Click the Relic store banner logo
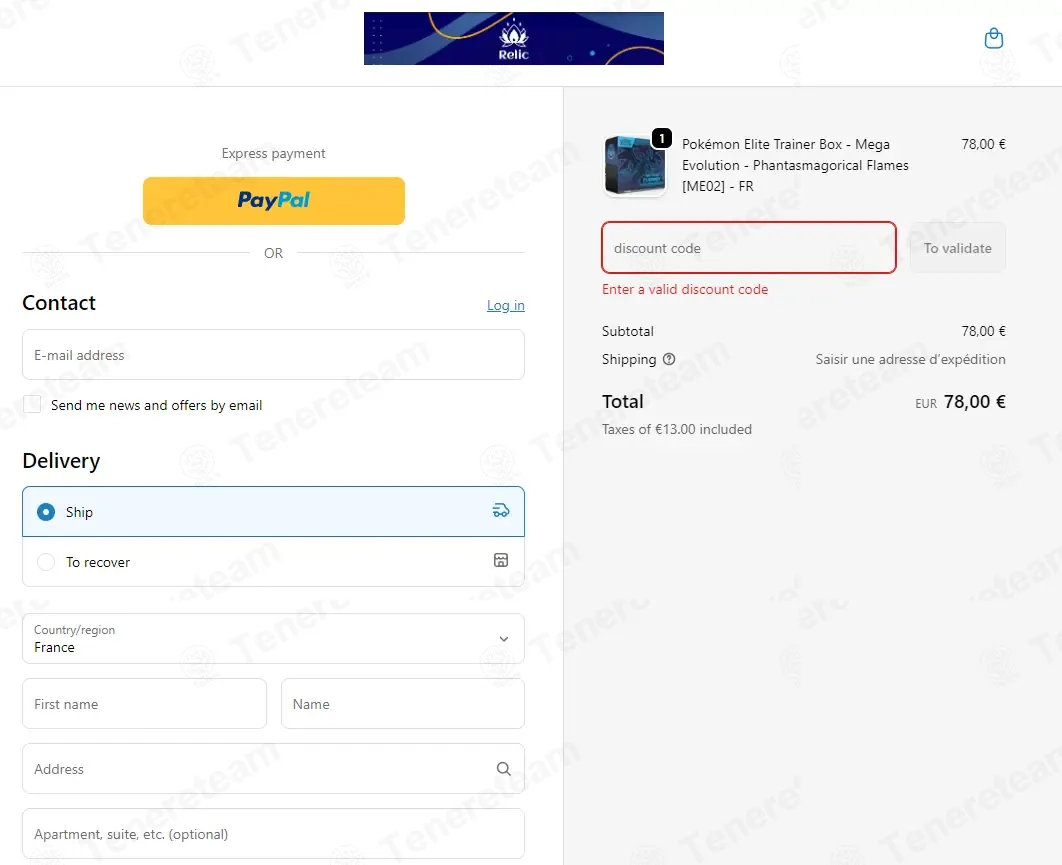The width and height of the screenshot is (1062, 865). pos(513,39)
